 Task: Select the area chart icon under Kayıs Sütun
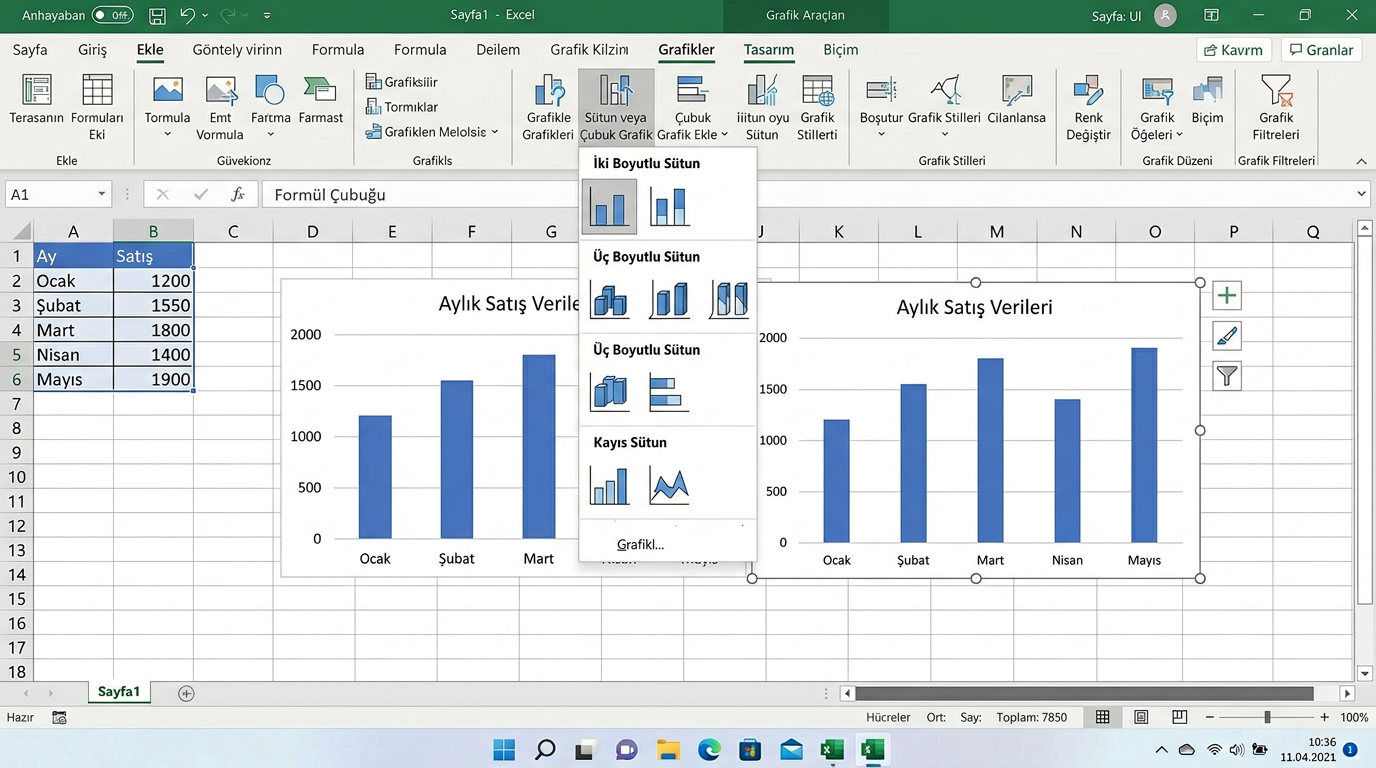point(669,486)
